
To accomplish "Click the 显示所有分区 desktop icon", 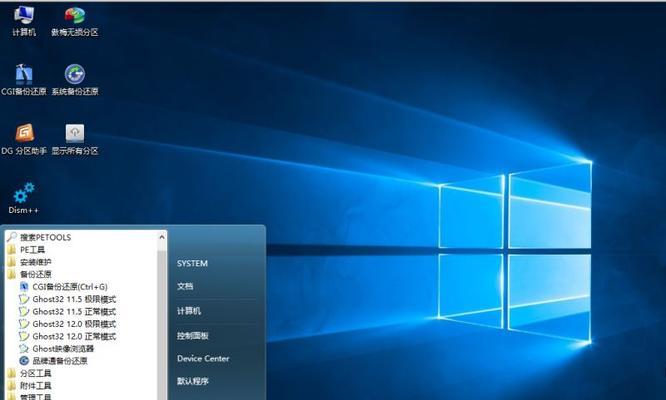I will tap(75, 139).
